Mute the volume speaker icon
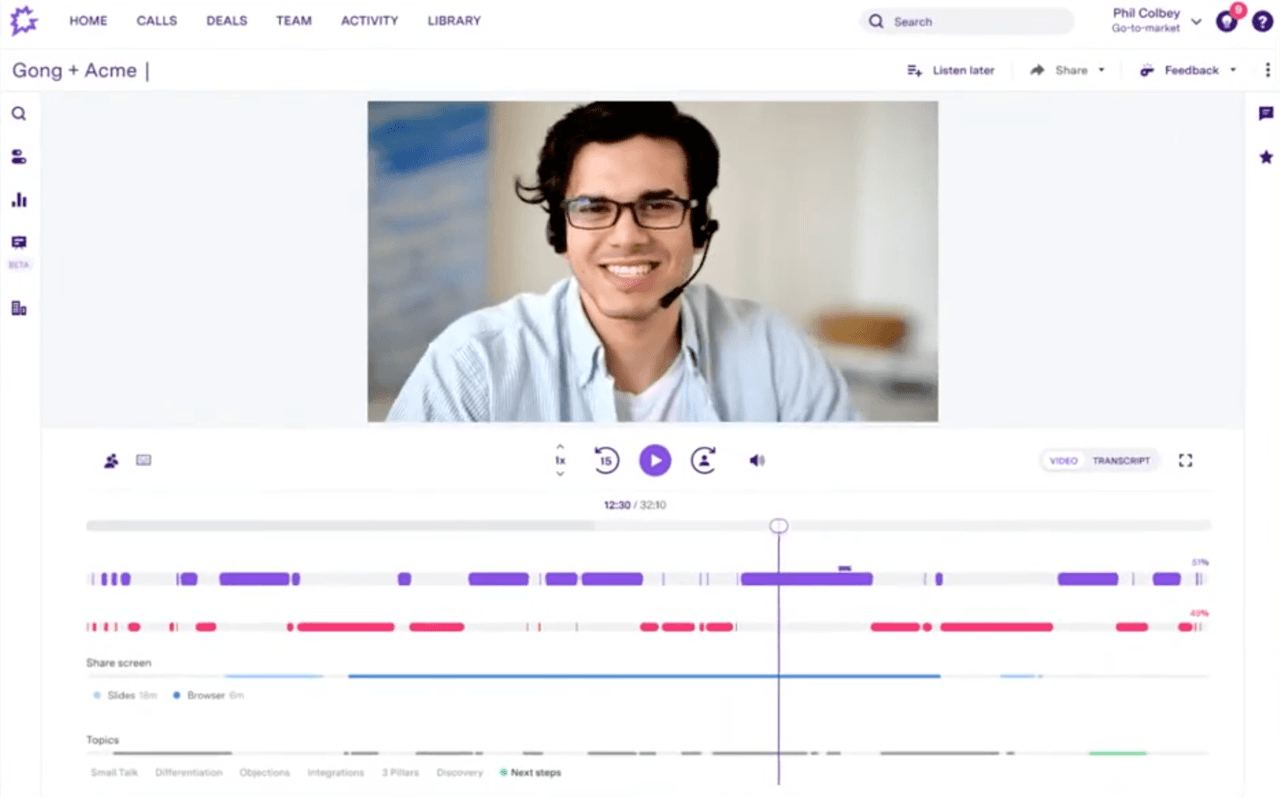Image resolution: width=1280 pixels, height=797 pixels. click(757, 460)
